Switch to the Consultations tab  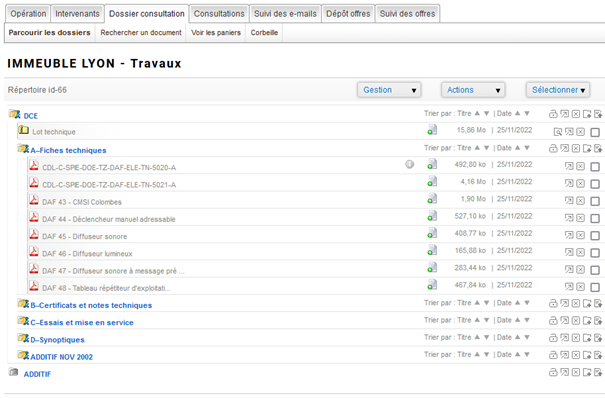[219, 14]
